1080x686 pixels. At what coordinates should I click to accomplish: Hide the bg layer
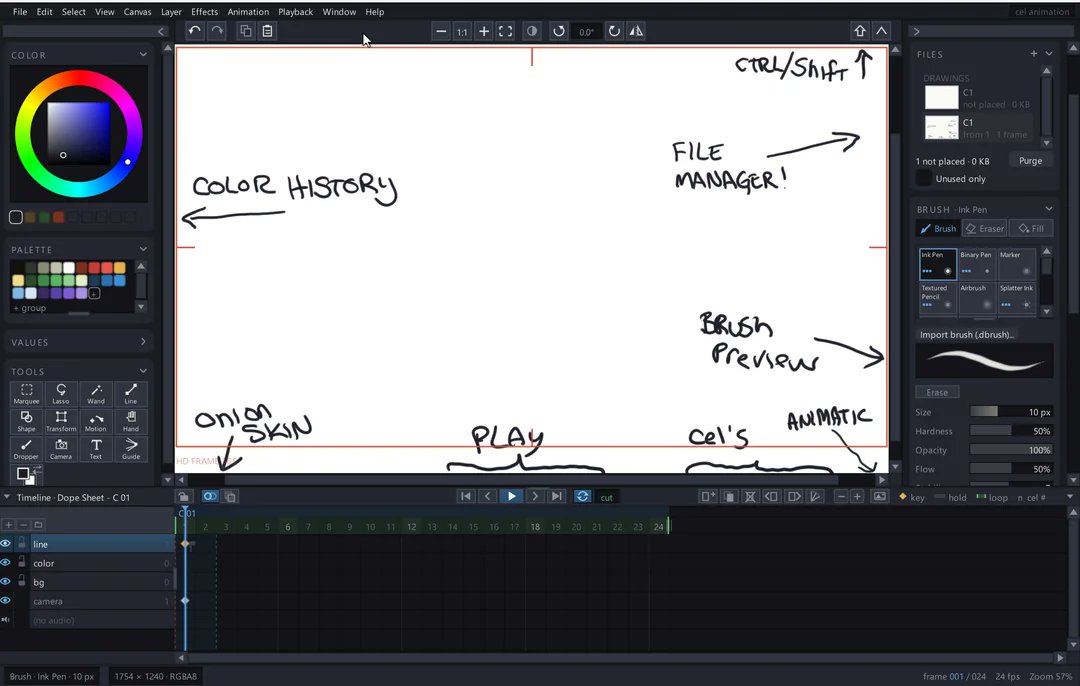[x=6, y=581]
